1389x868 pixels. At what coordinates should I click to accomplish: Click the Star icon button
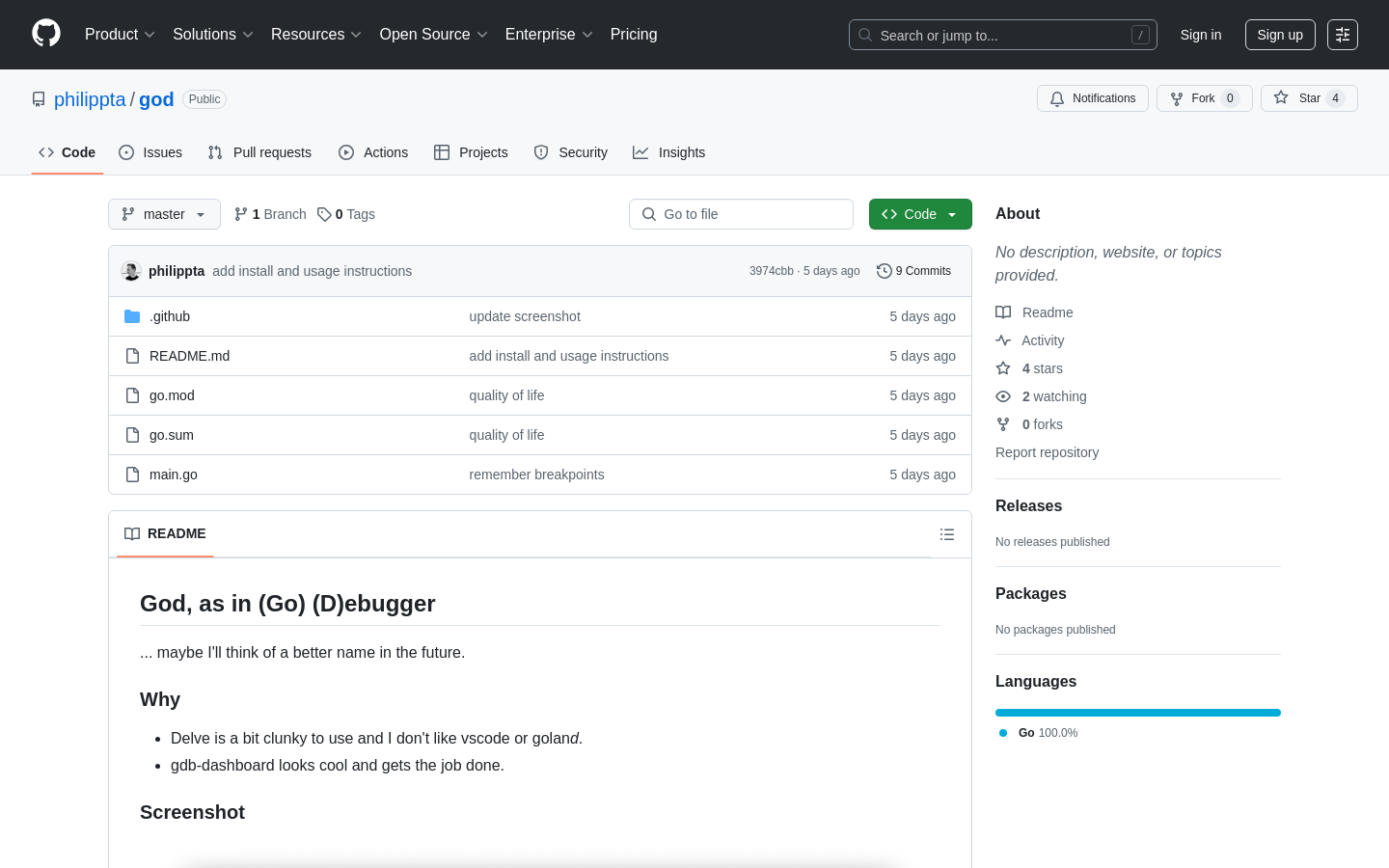1309,98
